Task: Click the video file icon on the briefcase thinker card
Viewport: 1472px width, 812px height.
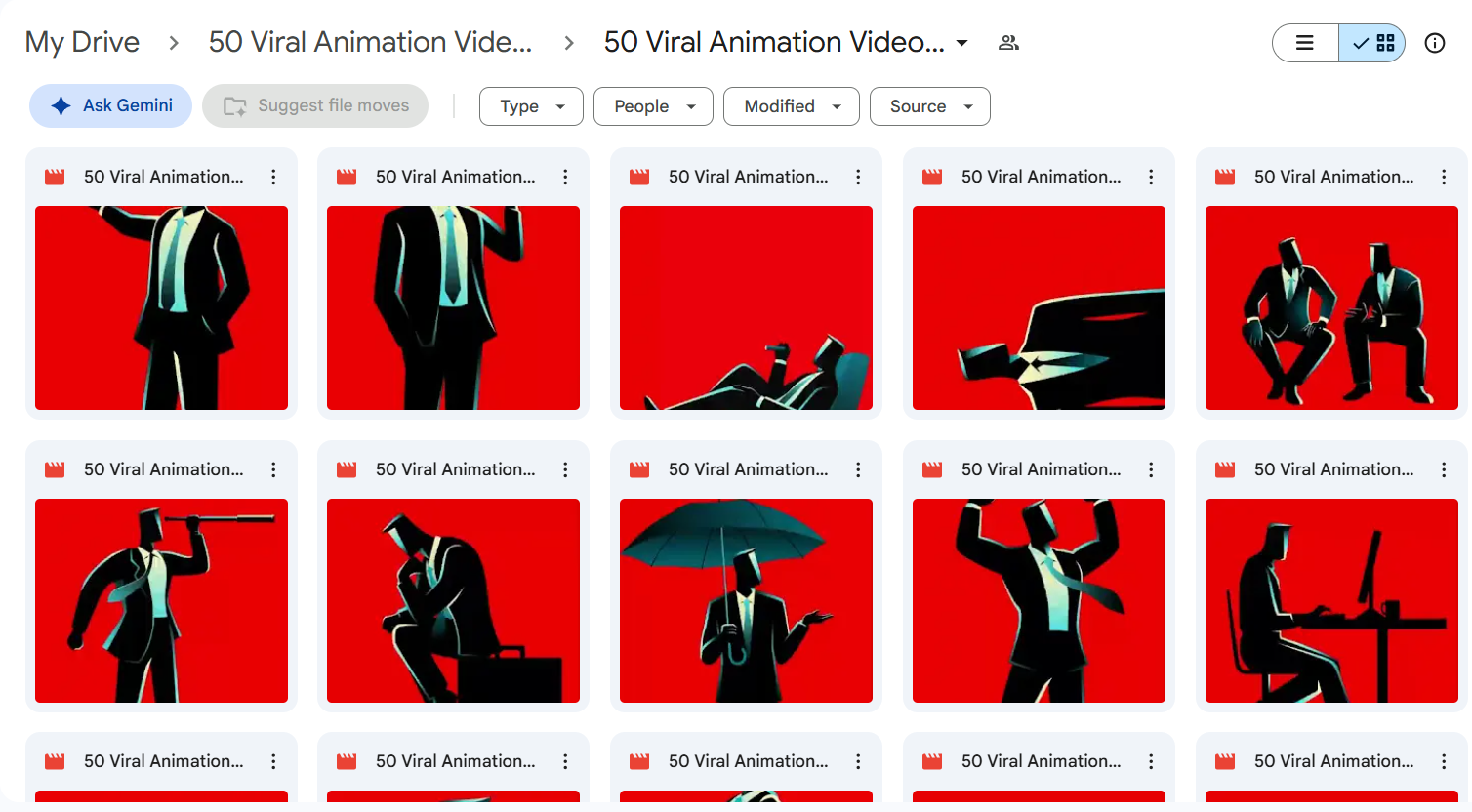Action: (x=347, y=469)
